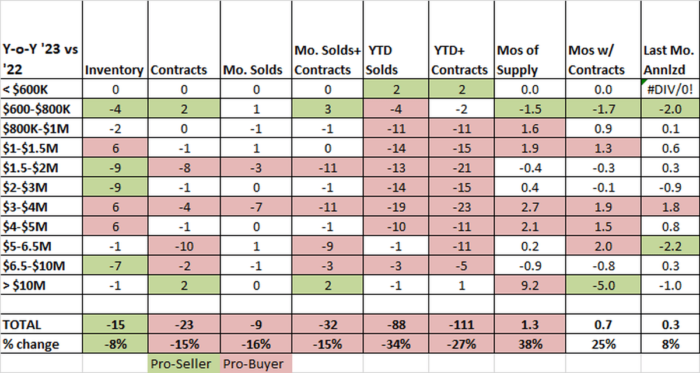Image resolution: width=700 pixels, height=373 pixels.
Task: Select the -111 YTD+ Contracts total cell
Action: [x=462, y=324]
